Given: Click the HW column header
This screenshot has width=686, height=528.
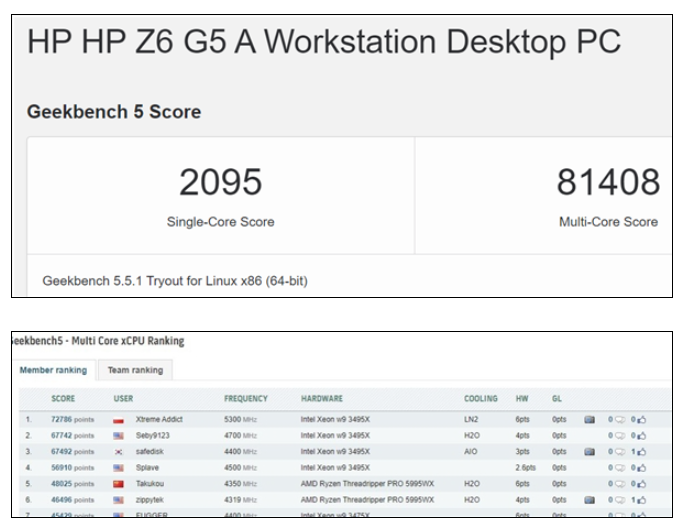Looking at the screenshot, I should (522, 399).
